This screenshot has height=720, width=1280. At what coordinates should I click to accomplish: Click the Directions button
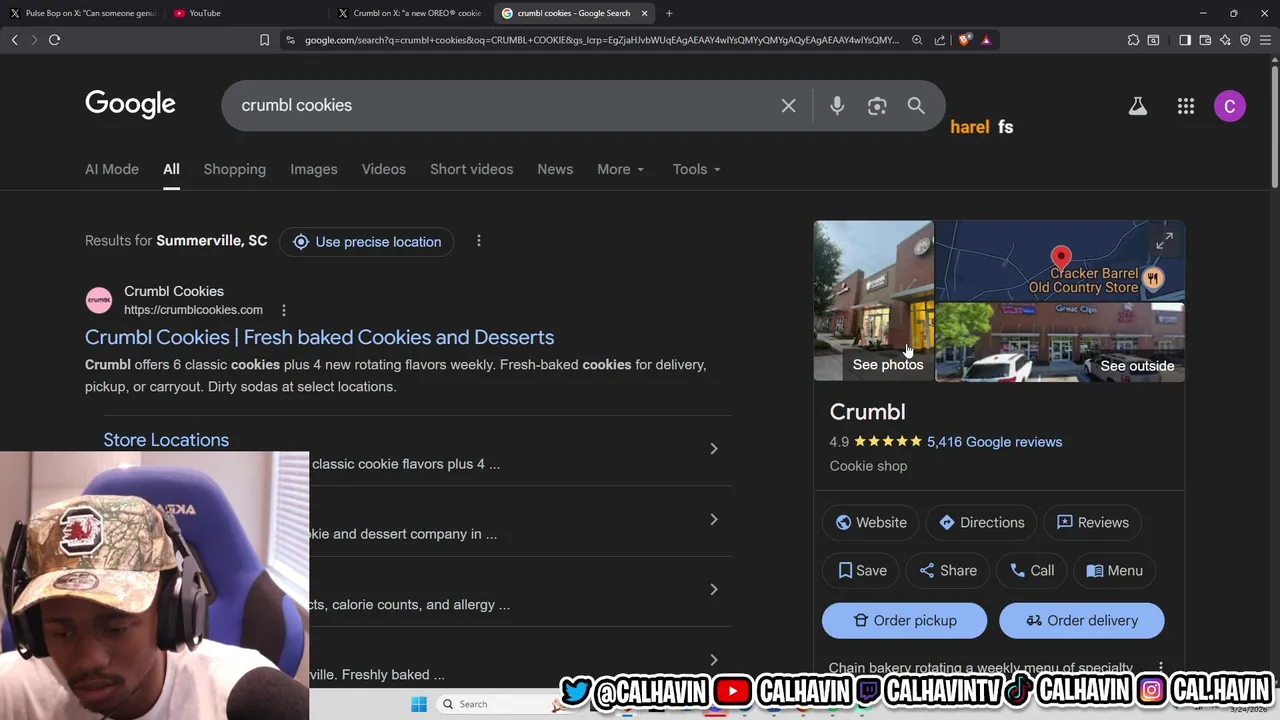pos(981,522)
